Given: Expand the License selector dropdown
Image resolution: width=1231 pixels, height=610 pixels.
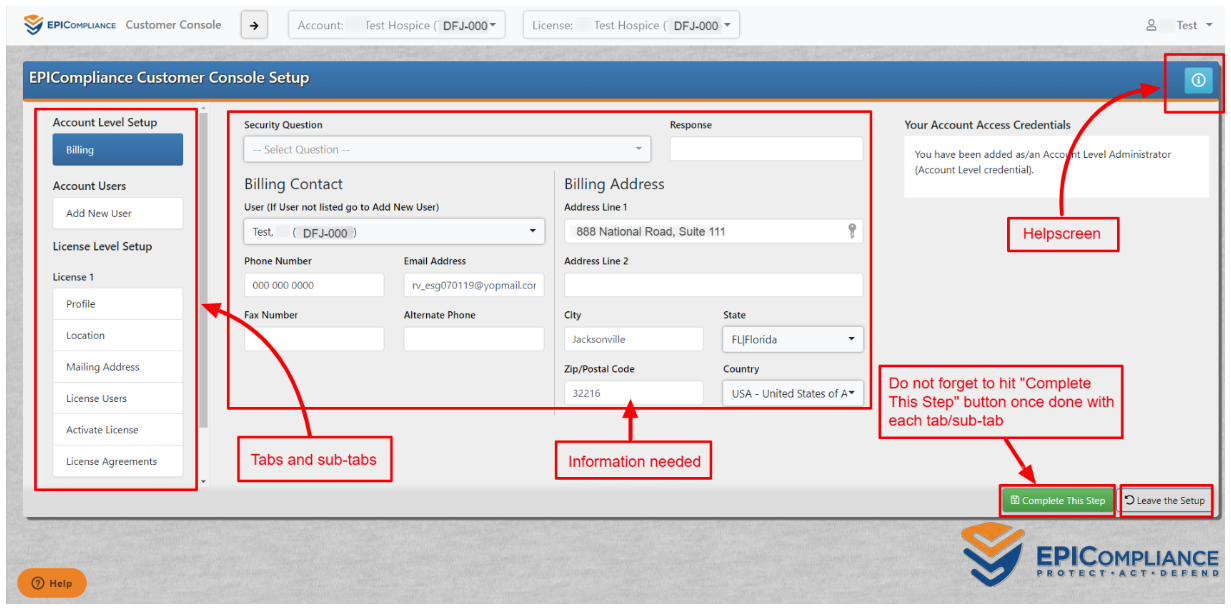Looking at the screenshot, I should (x=632, y=26).
